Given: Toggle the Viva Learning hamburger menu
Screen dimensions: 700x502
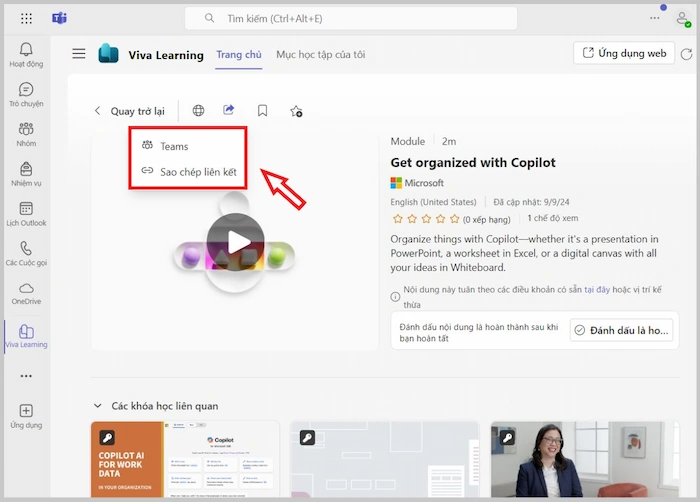Looking at the screenshot, I should (x=79, y=54).
